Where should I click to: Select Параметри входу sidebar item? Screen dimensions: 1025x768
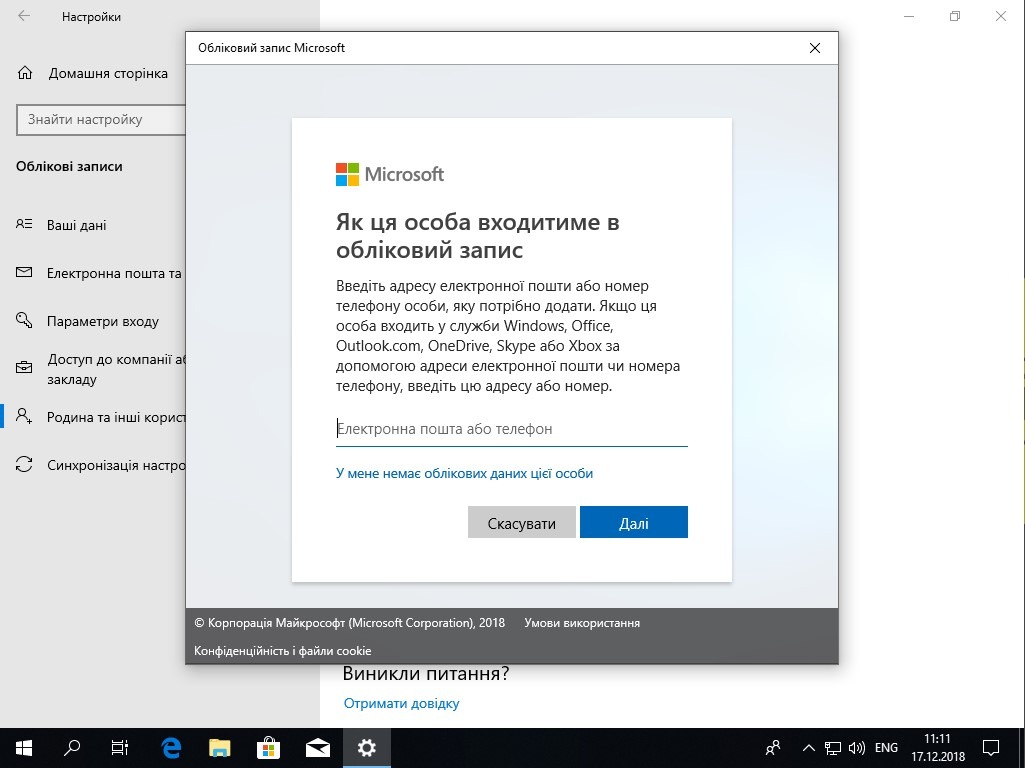(103, 321)
